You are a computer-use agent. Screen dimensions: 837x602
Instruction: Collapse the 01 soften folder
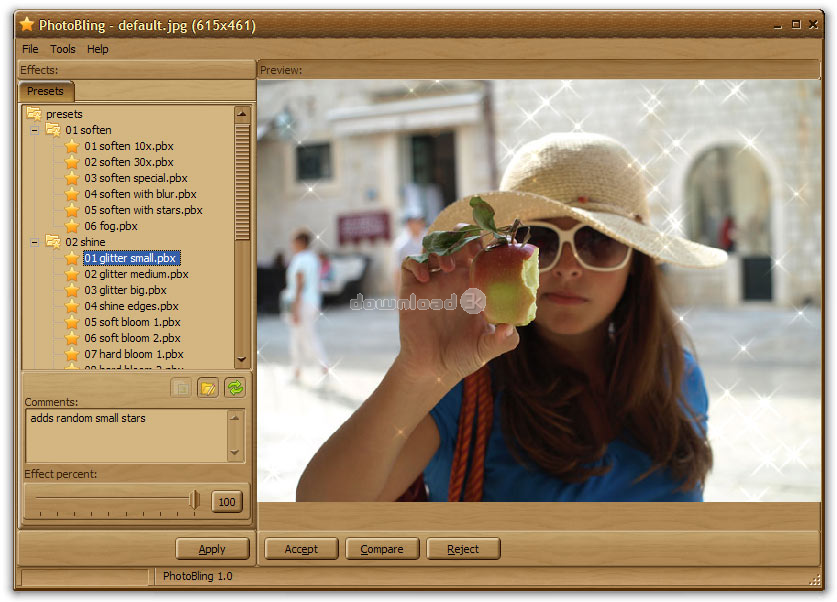coord(35,130)
